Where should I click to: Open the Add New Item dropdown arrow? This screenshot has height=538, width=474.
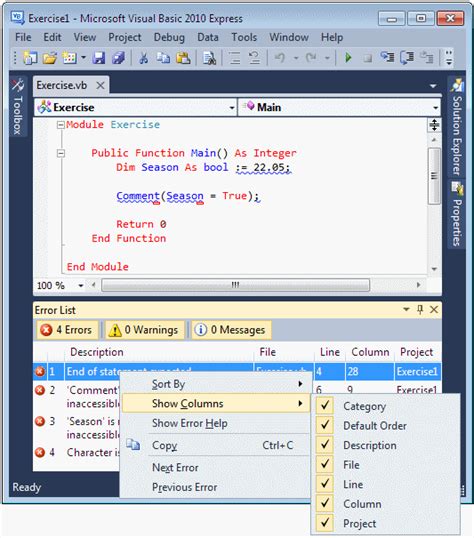pyautogui.click(x=83, y=58)
